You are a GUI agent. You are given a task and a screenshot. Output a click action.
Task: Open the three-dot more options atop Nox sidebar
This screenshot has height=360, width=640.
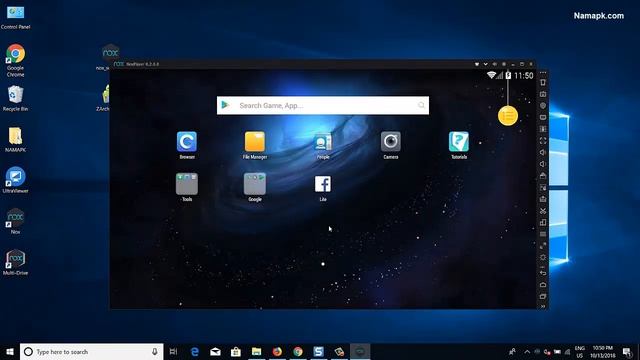(x=543, y=73)
